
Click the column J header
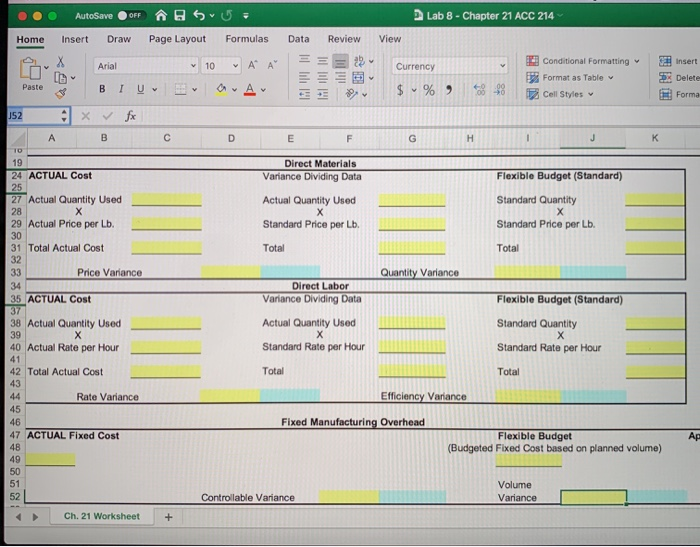pos(592,138)
